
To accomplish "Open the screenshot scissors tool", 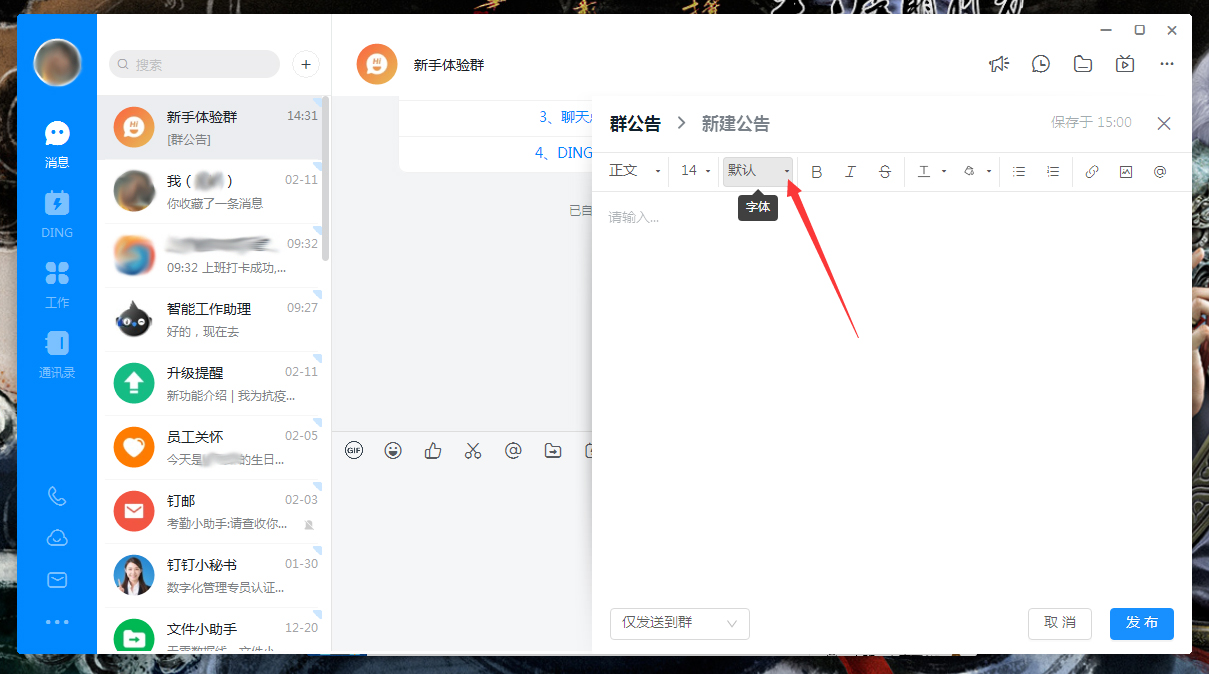I will click(x=473, y=450).
